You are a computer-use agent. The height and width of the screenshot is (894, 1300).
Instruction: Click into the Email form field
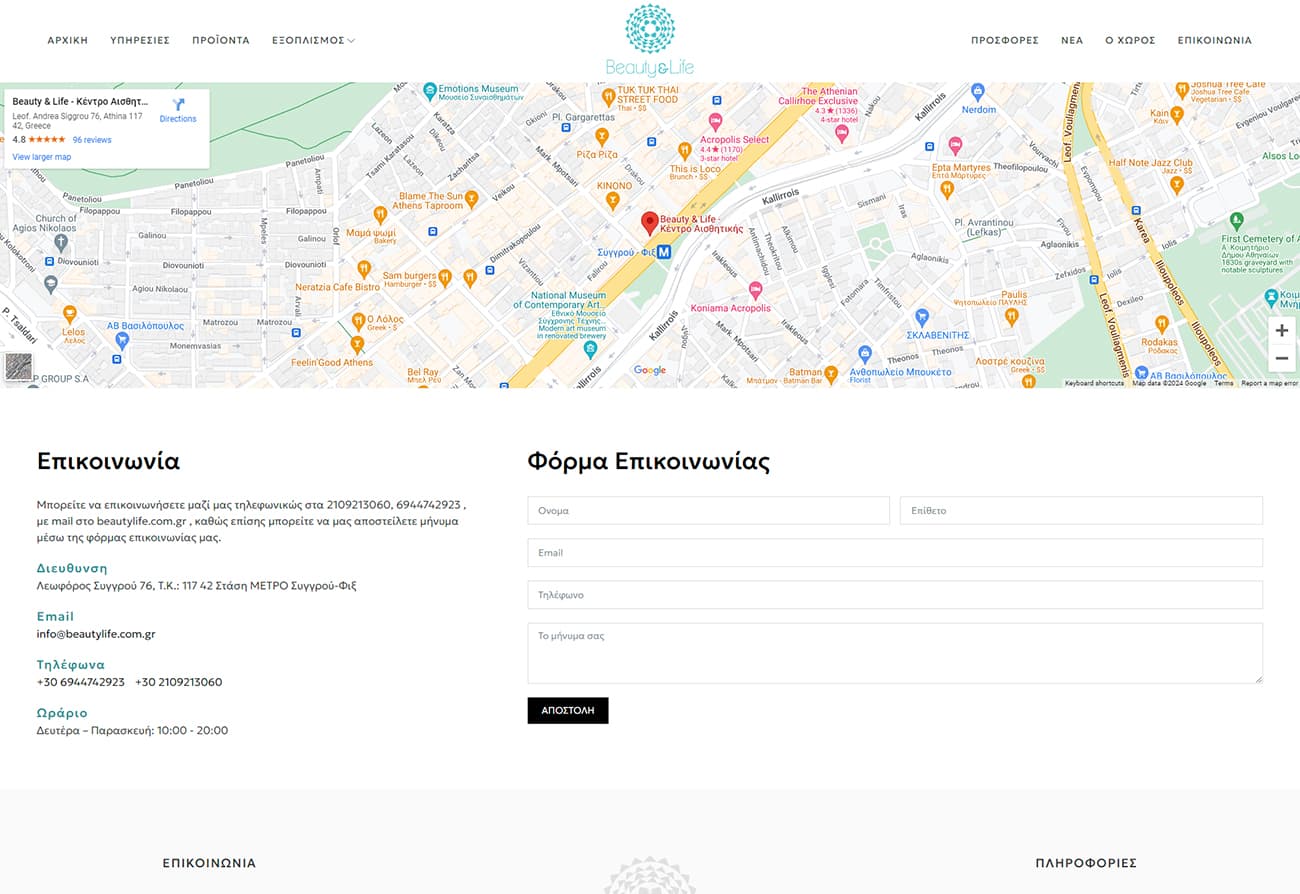tap(895, 553)
